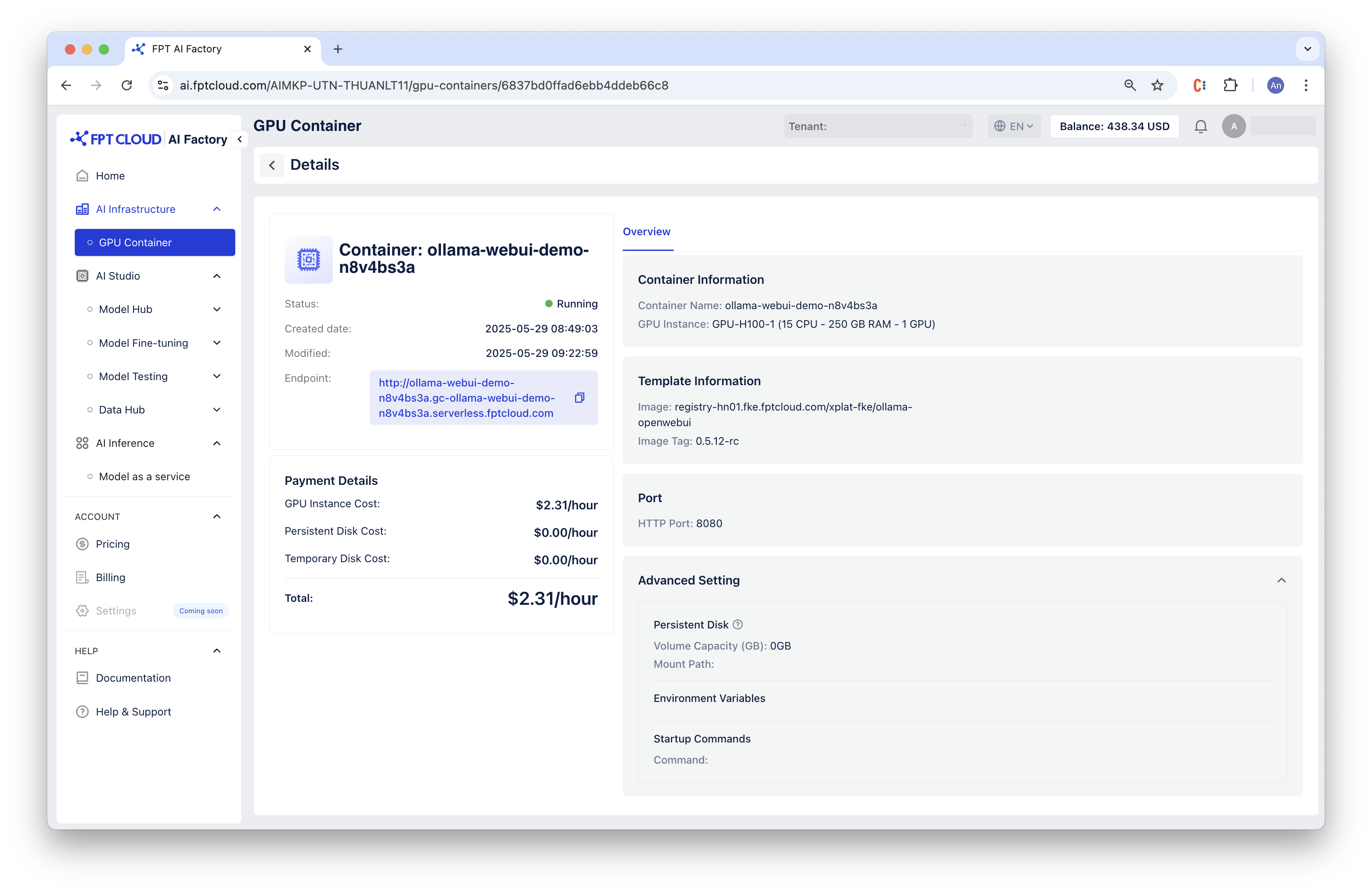Bookmark this page with the star icon
Viewport: 1372px width, 892px height.
click(x=1157, y=85)
